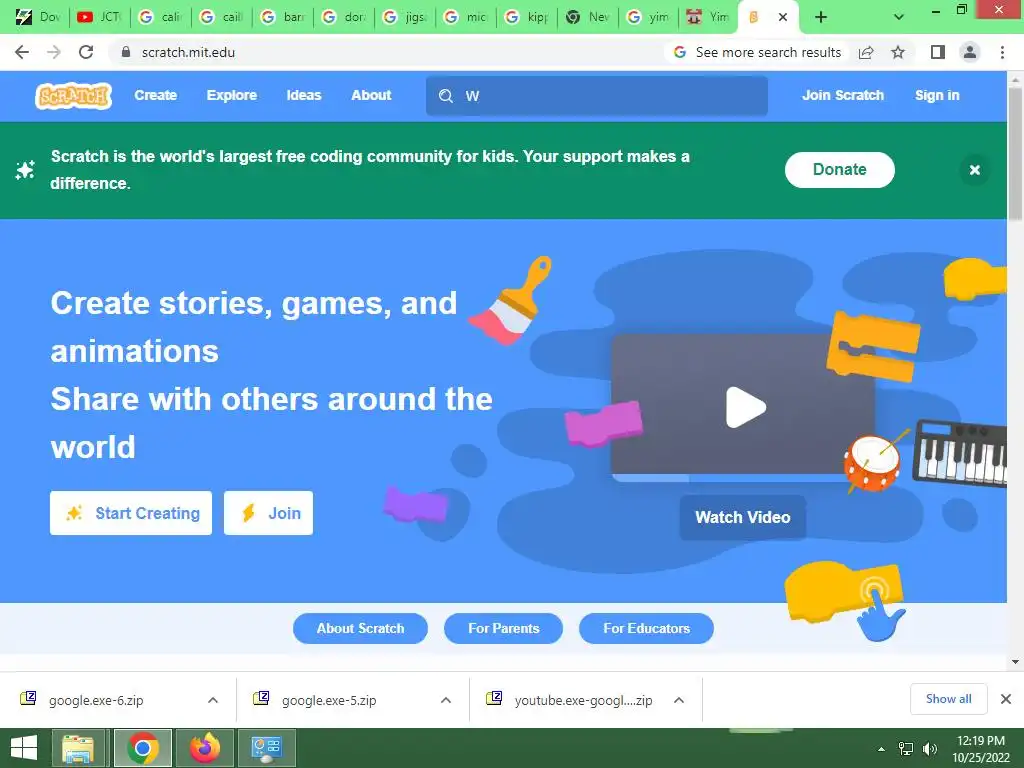Viewport: 1024px width, 768px height.
Task: Click the site lock icon
Action: [126, 52]
